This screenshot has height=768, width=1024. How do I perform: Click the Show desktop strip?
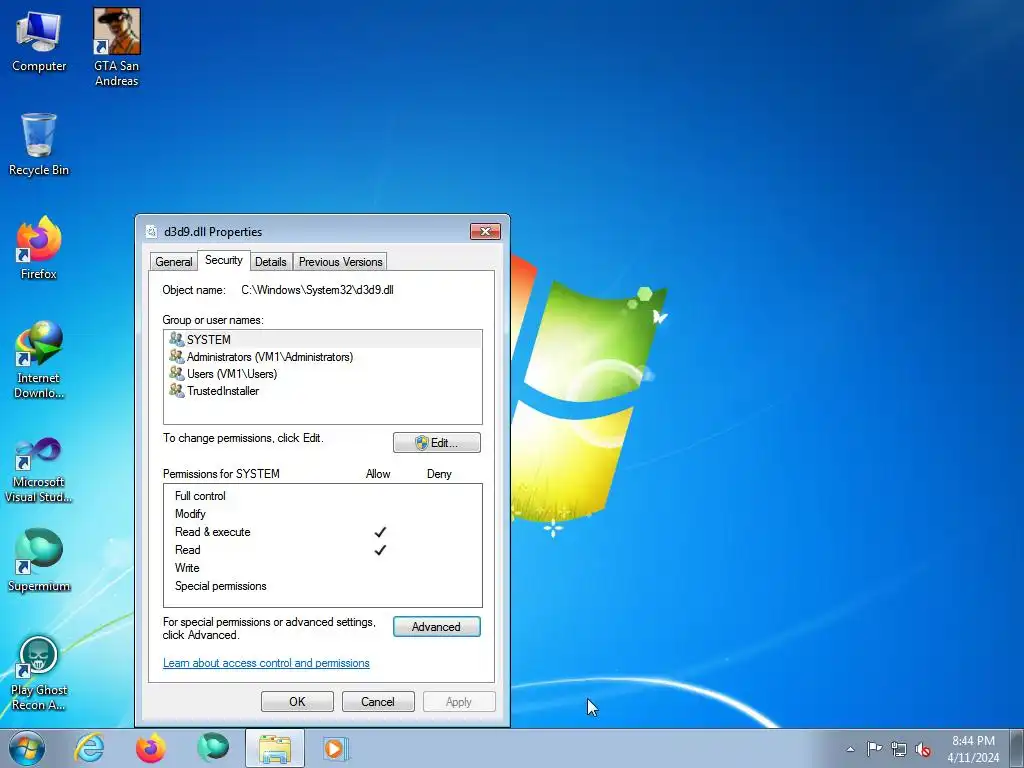[x=1017, y=748]
